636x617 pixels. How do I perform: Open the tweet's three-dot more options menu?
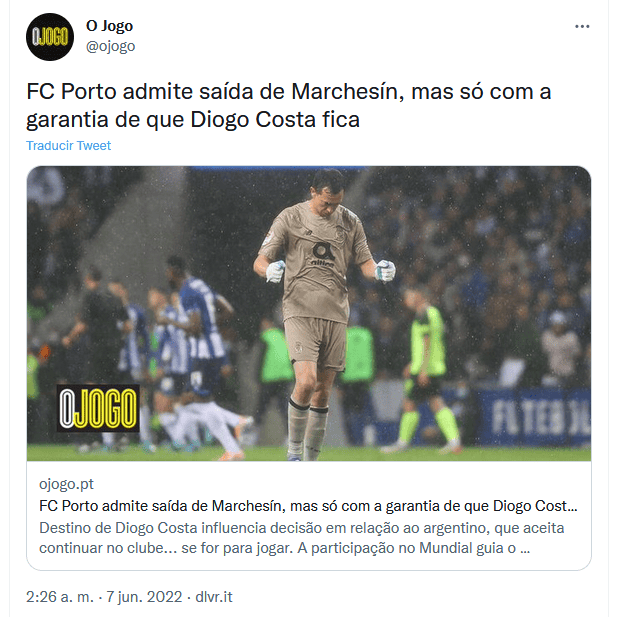[582, 27]
